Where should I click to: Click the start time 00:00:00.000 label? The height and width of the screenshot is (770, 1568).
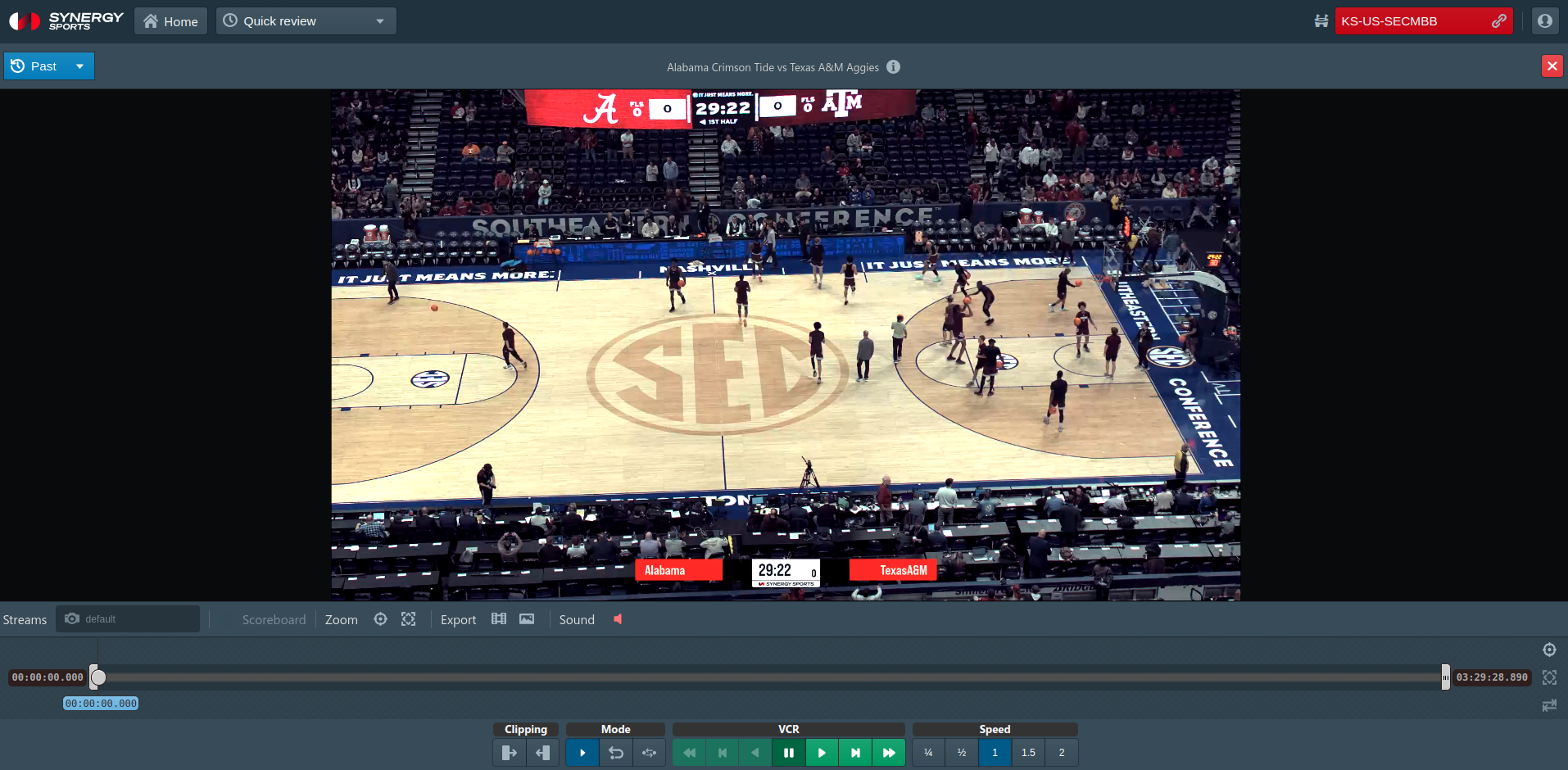48,677
